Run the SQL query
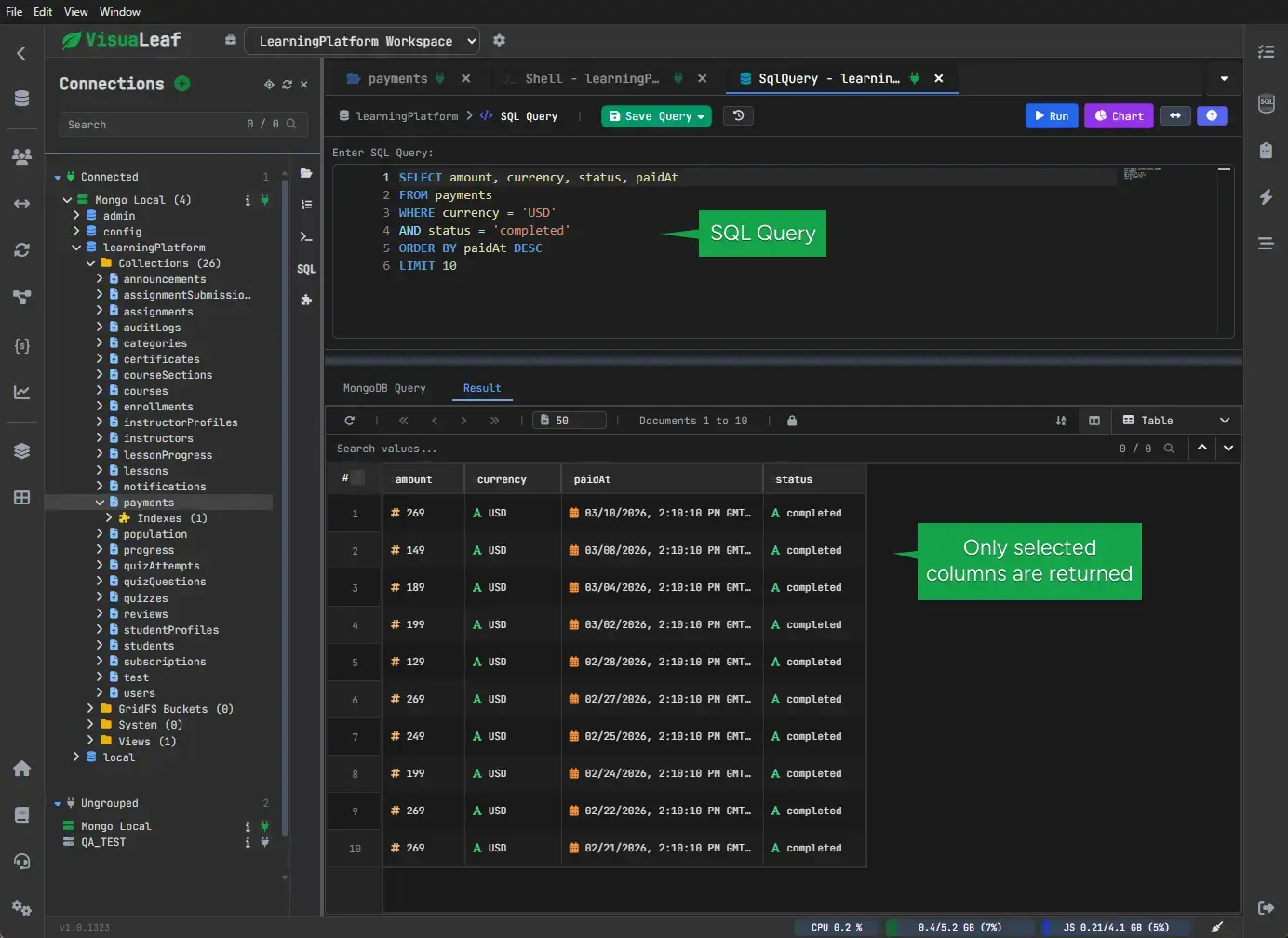 coord(1052,116)
